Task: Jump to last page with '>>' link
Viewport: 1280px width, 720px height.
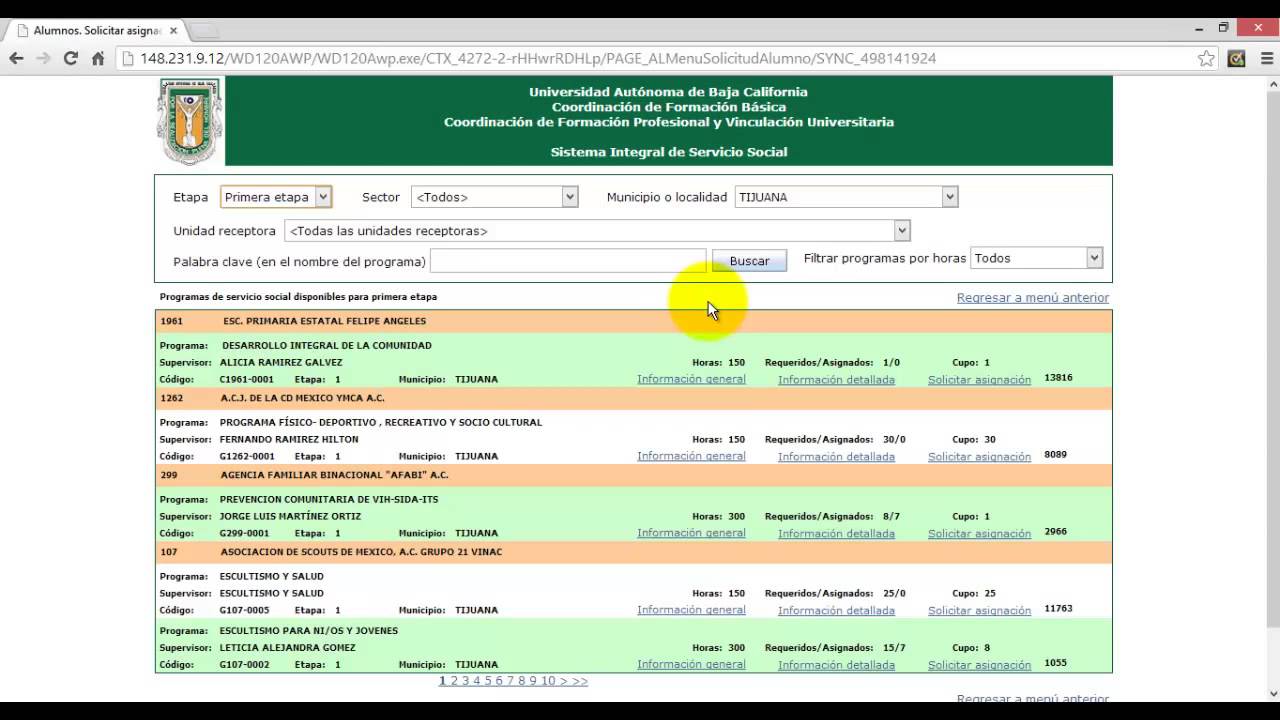Action: tap(580, 681)
